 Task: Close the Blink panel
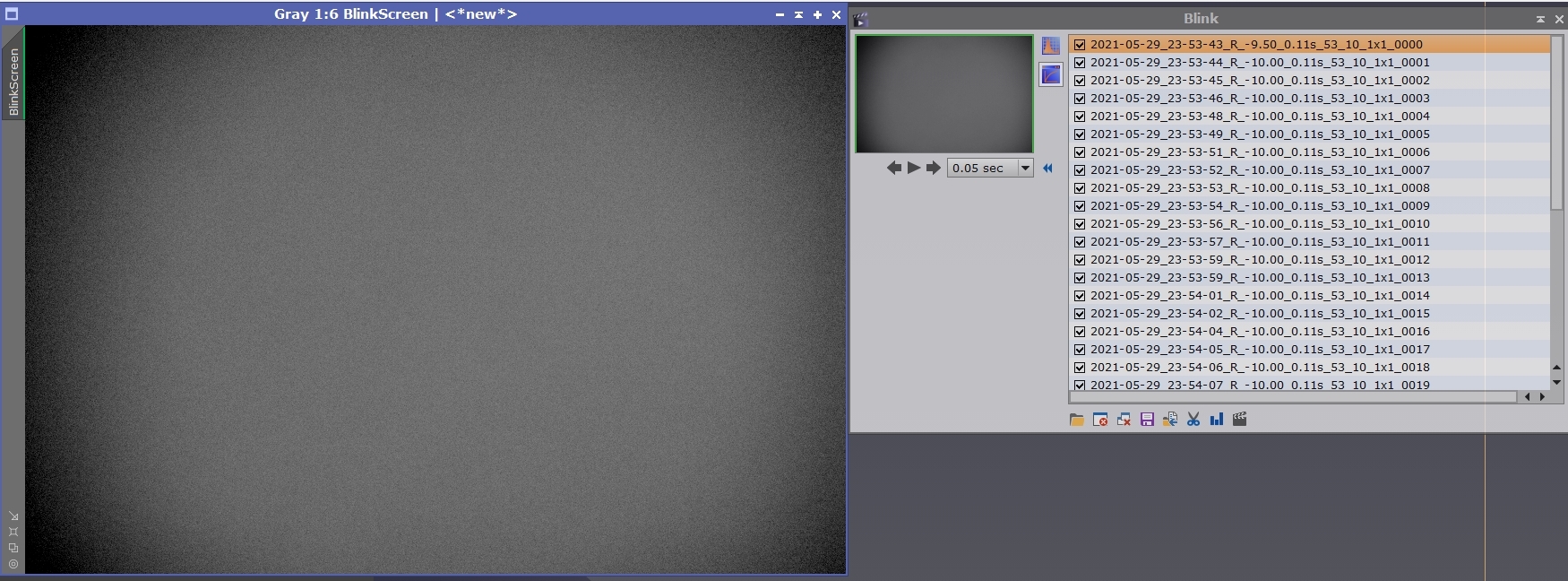(1559, 19)
